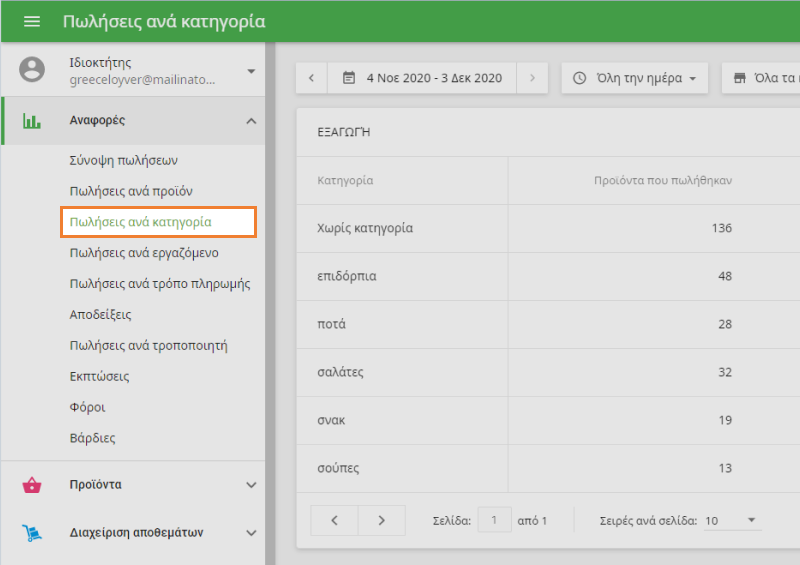Select Πωλήσεις ανά εργαζόμενο menu item
Viewport: 800px width, 565px height.
144,253
